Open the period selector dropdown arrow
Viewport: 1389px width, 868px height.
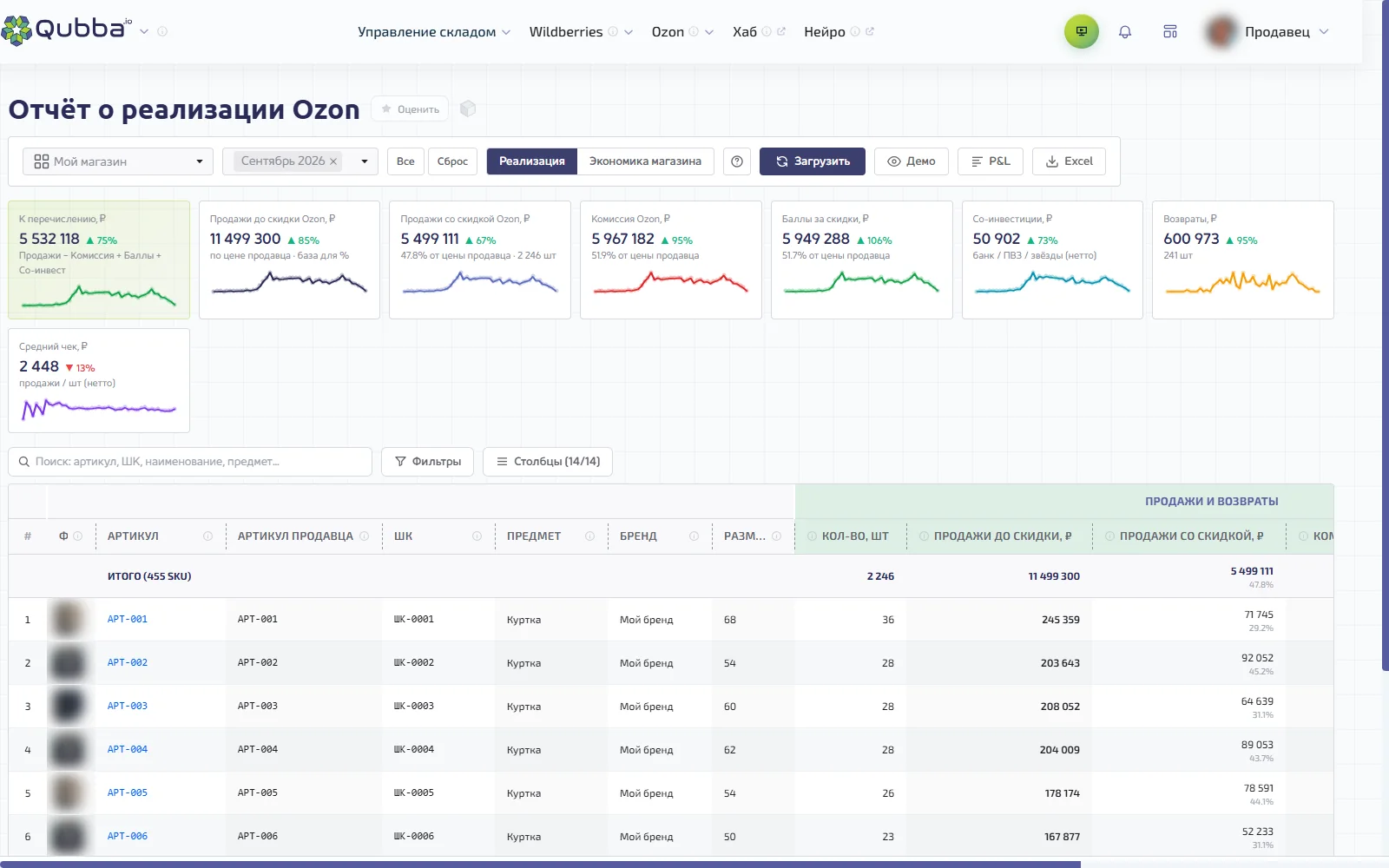click(x=365, y=161)
